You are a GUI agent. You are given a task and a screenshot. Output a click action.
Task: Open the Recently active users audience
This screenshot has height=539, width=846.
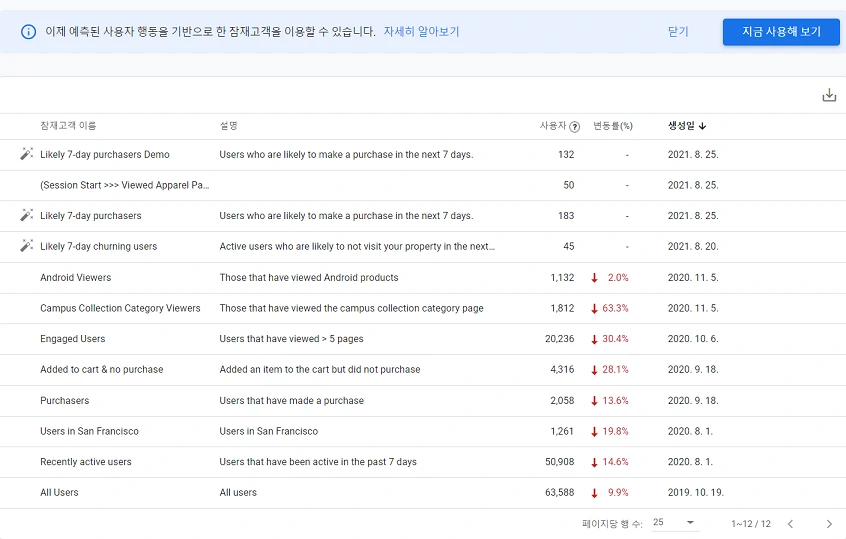tap(86, 462)
